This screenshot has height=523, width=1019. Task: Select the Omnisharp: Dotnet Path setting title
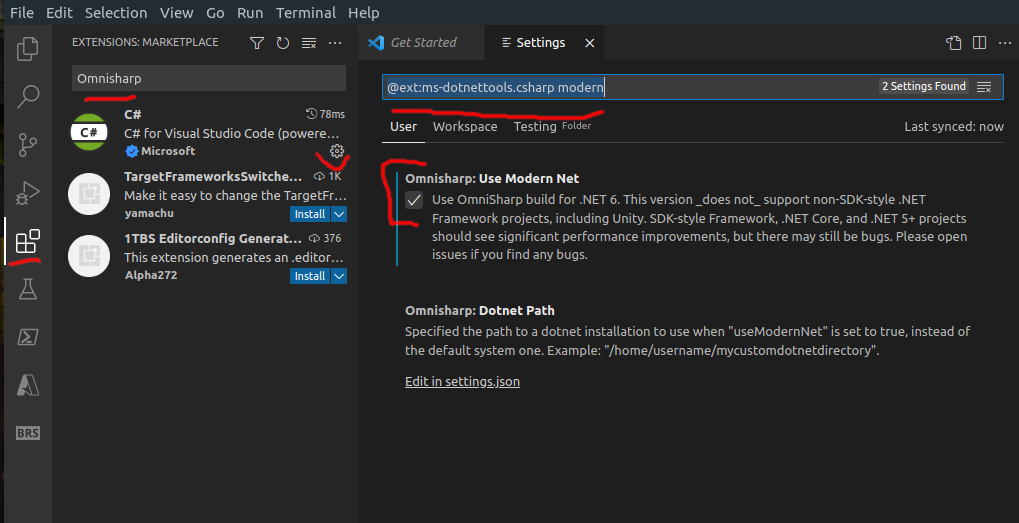click(x=480, y=311)
